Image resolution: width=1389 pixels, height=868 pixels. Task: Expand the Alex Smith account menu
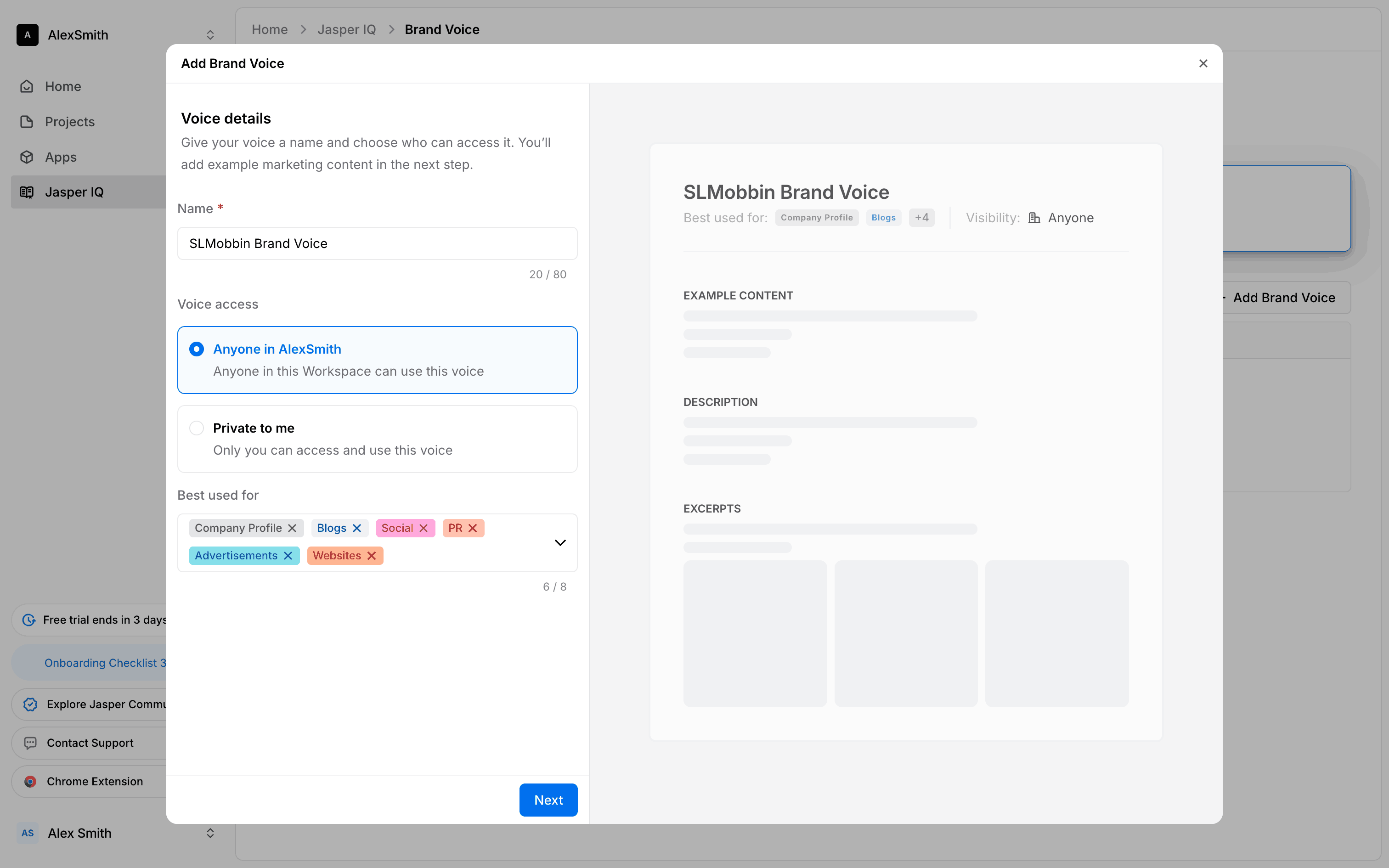pos(210,833)
